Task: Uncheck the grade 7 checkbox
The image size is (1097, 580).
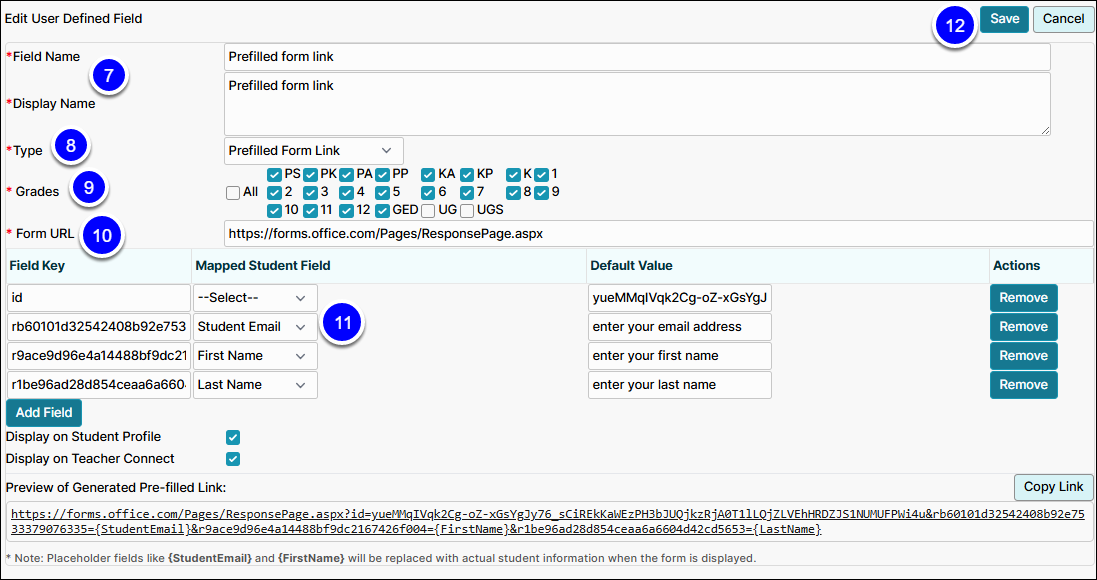Action: coord(467,192)
